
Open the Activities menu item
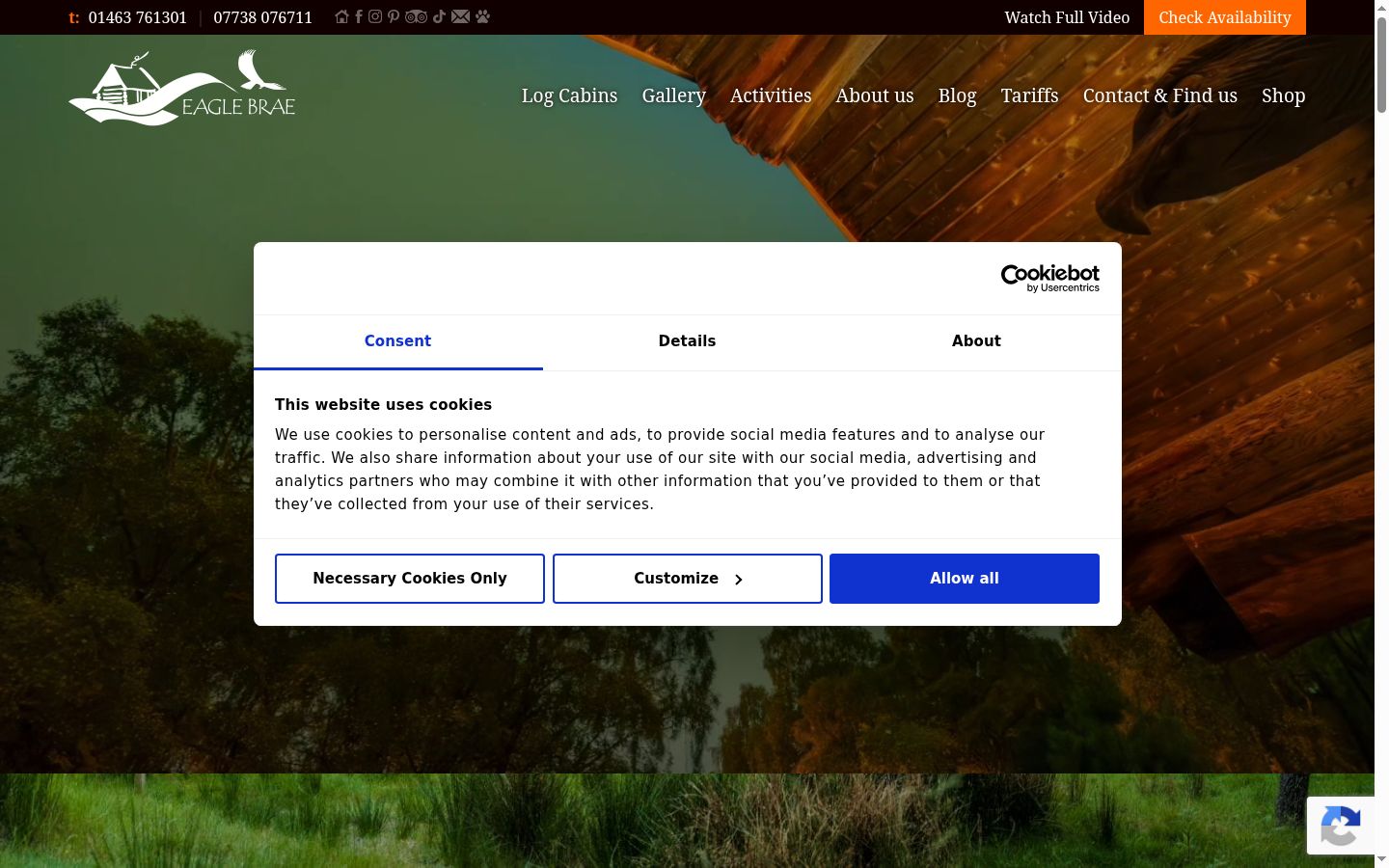[771, 95]
